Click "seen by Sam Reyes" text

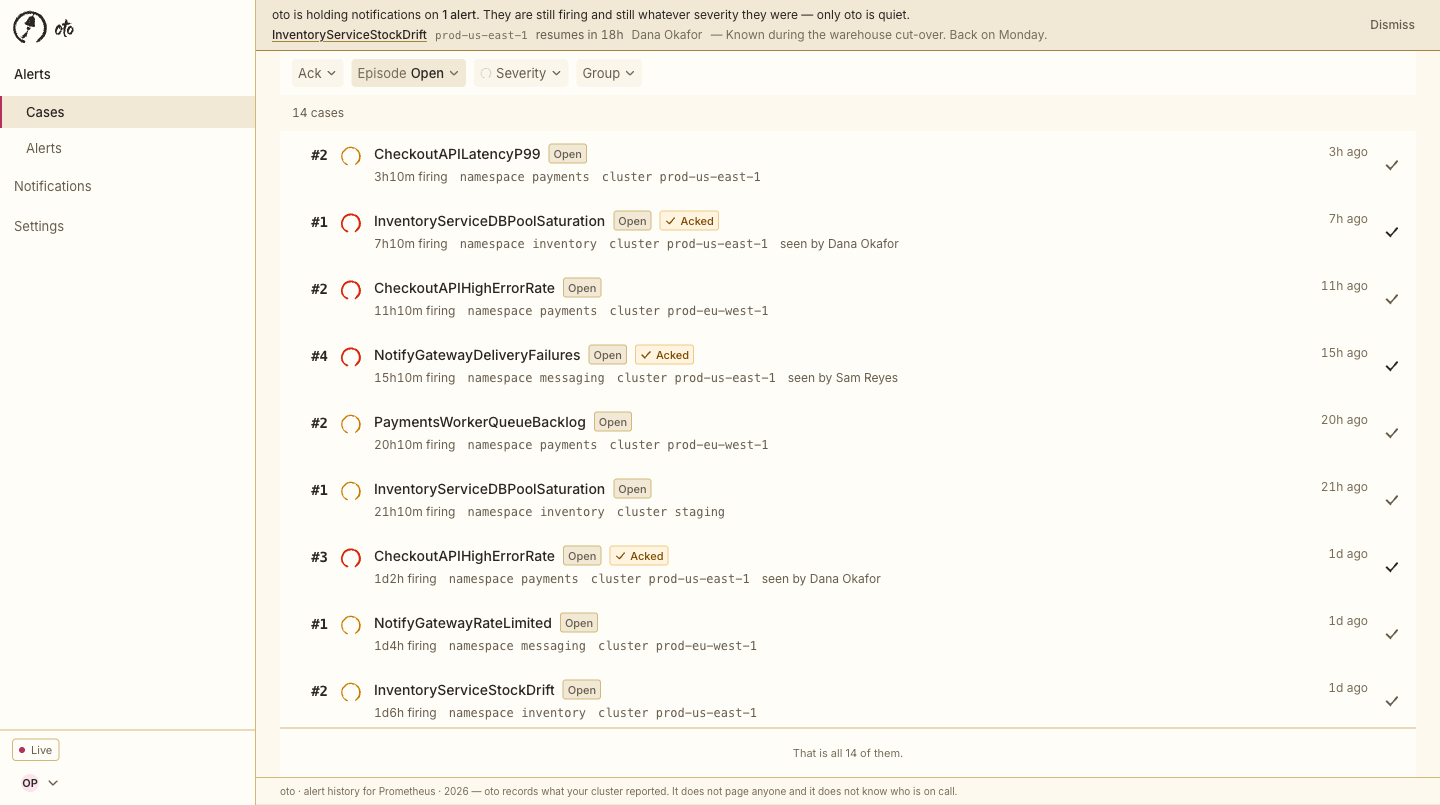point(843,378)
